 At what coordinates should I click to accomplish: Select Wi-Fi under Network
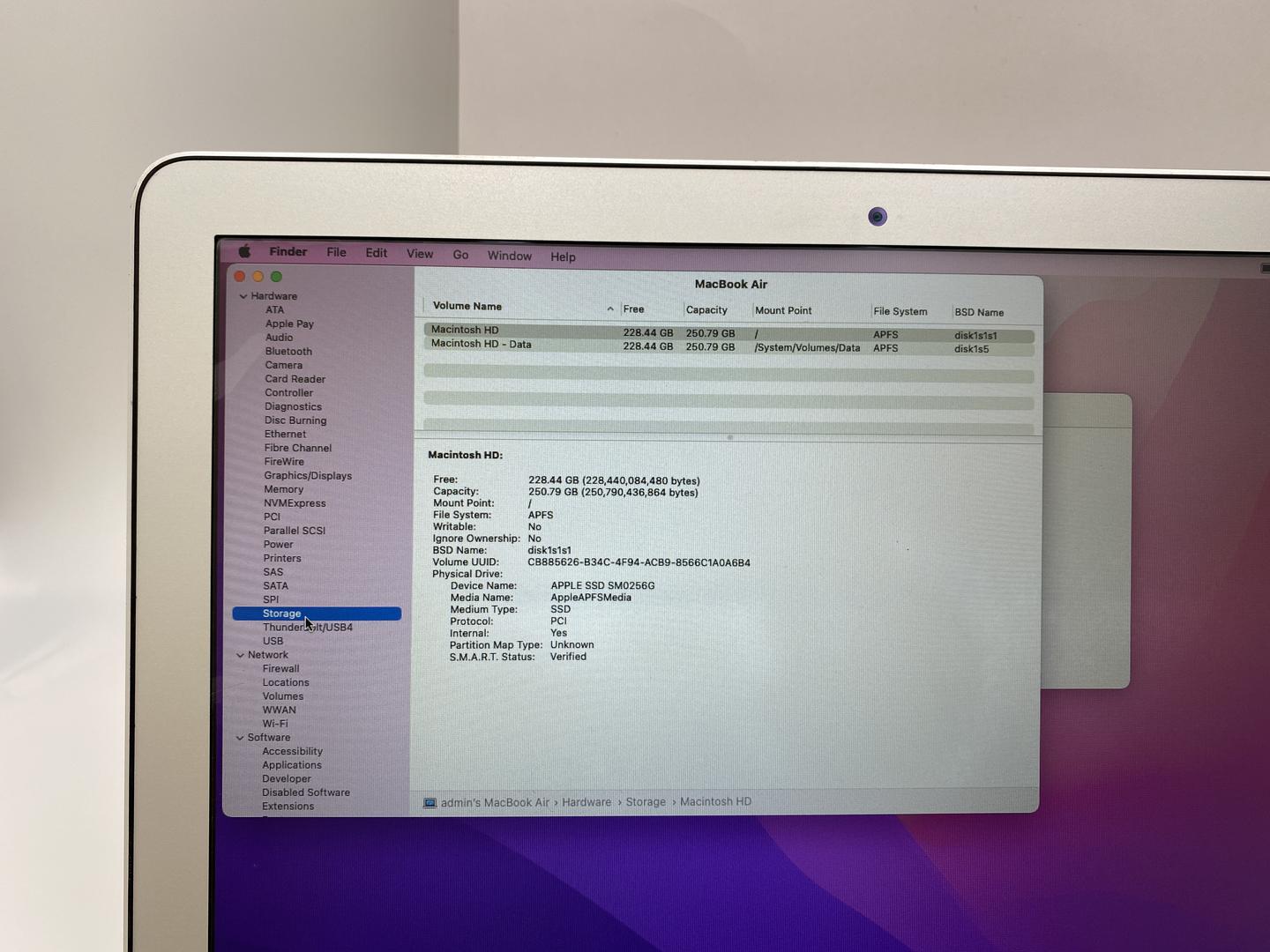click(x=274, y=724)
